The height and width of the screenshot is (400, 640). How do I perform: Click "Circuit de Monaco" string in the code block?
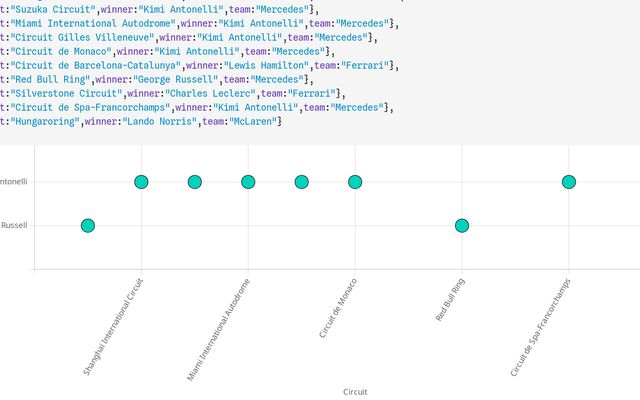click(61, 51)
